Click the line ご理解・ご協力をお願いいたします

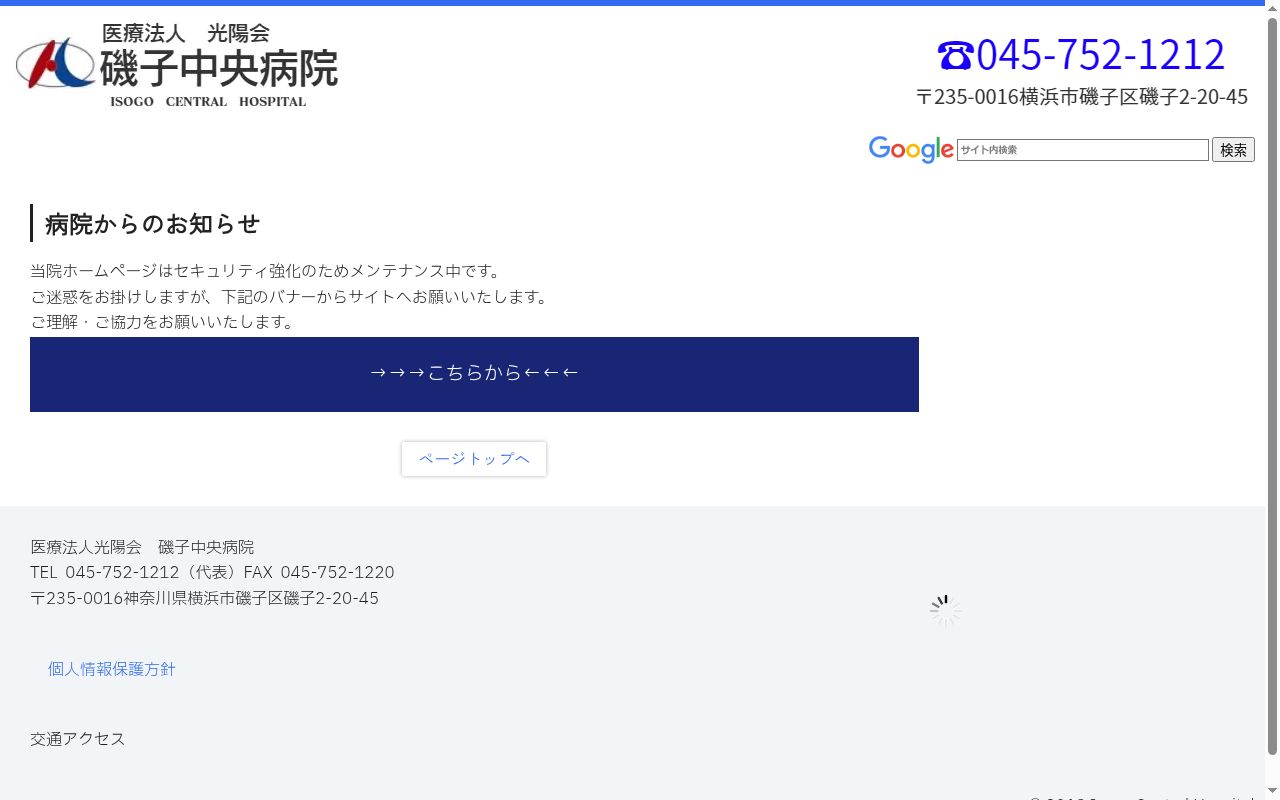coord(163,322)
